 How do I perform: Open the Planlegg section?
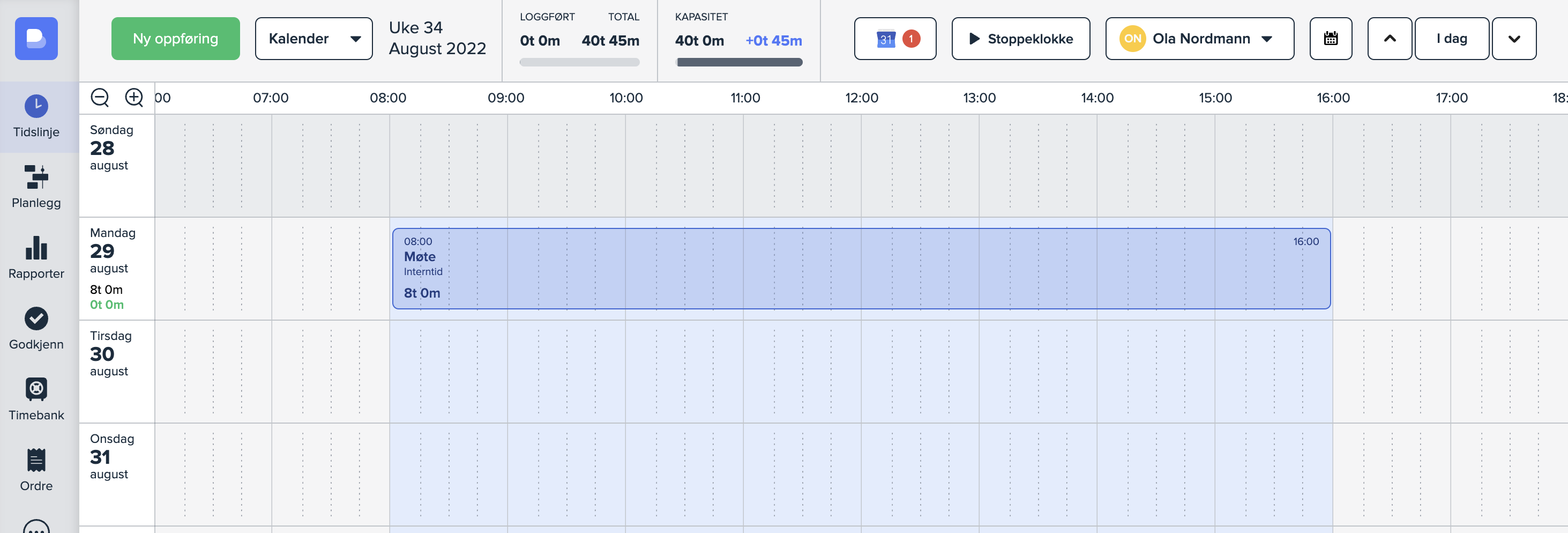pos(36,187)
